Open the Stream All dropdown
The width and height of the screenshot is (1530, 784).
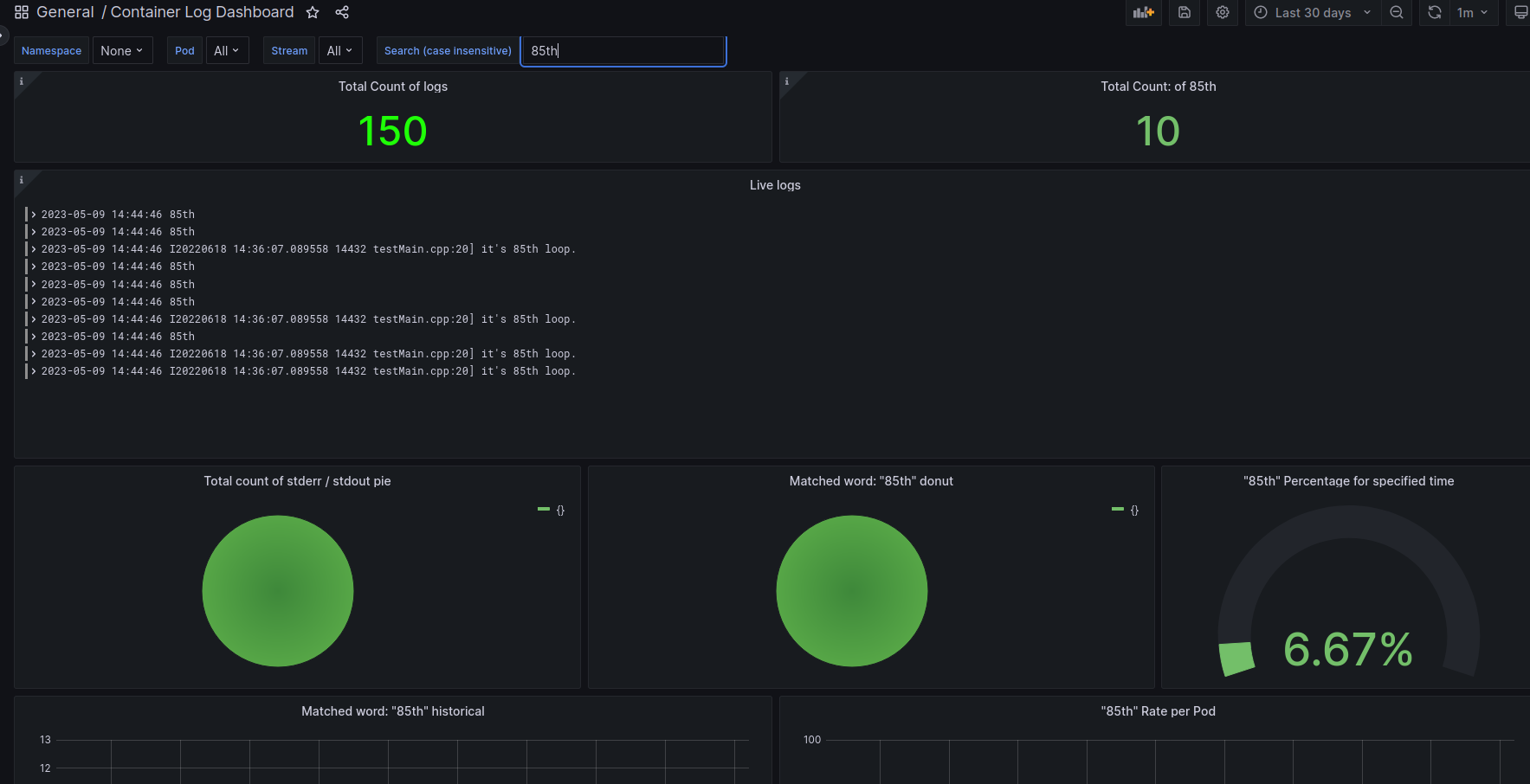point(340,51)
